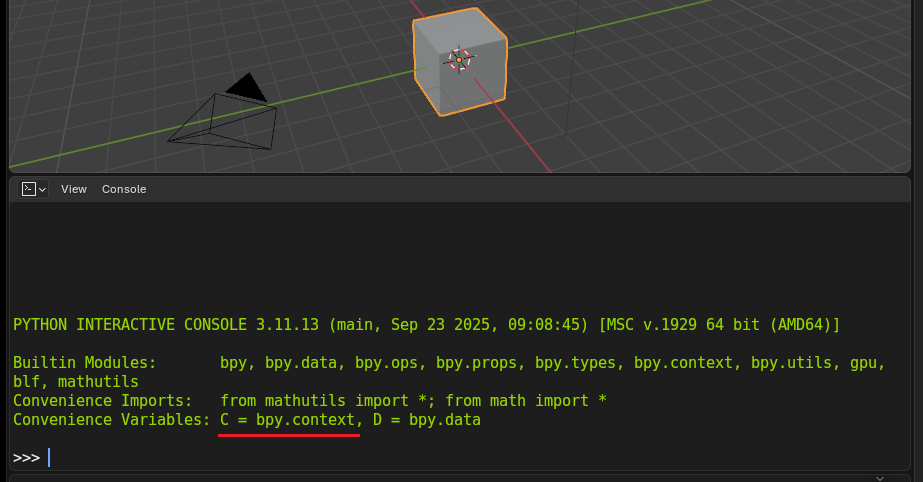Open the Python Console editor type dropdown
Viewport: 923px width, 482px height.
point(33,189)
